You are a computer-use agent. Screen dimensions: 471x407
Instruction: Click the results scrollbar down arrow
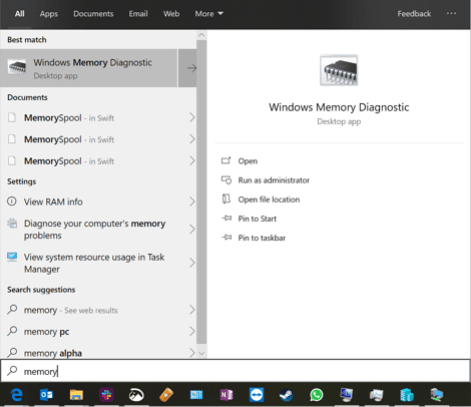pos(201,353)
